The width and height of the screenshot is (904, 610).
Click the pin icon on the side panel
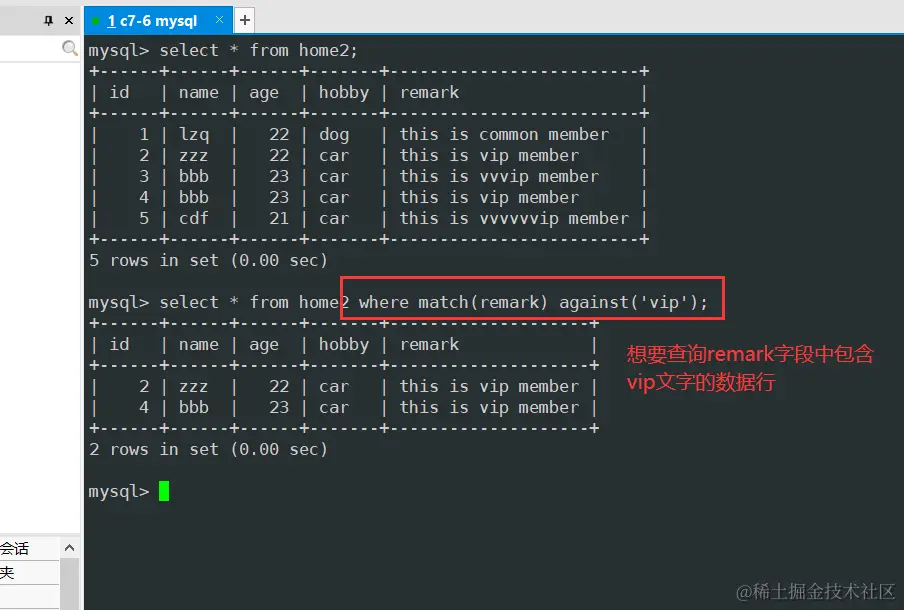point(48,21)
